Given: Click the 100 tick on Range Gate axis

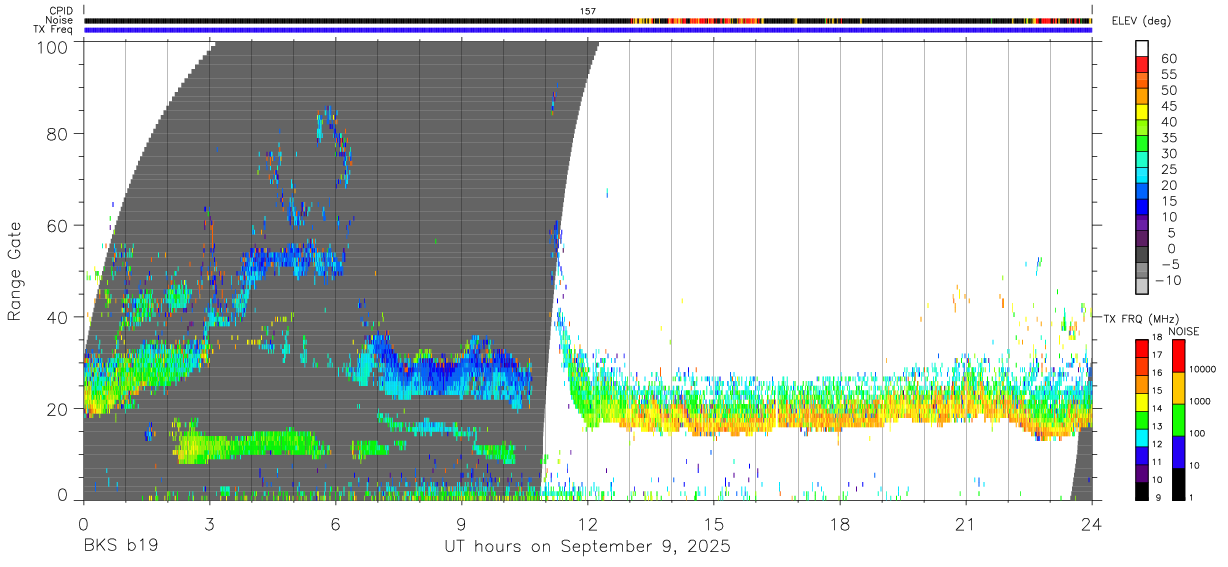Looking at the screenshot, I should coord(52,46).
